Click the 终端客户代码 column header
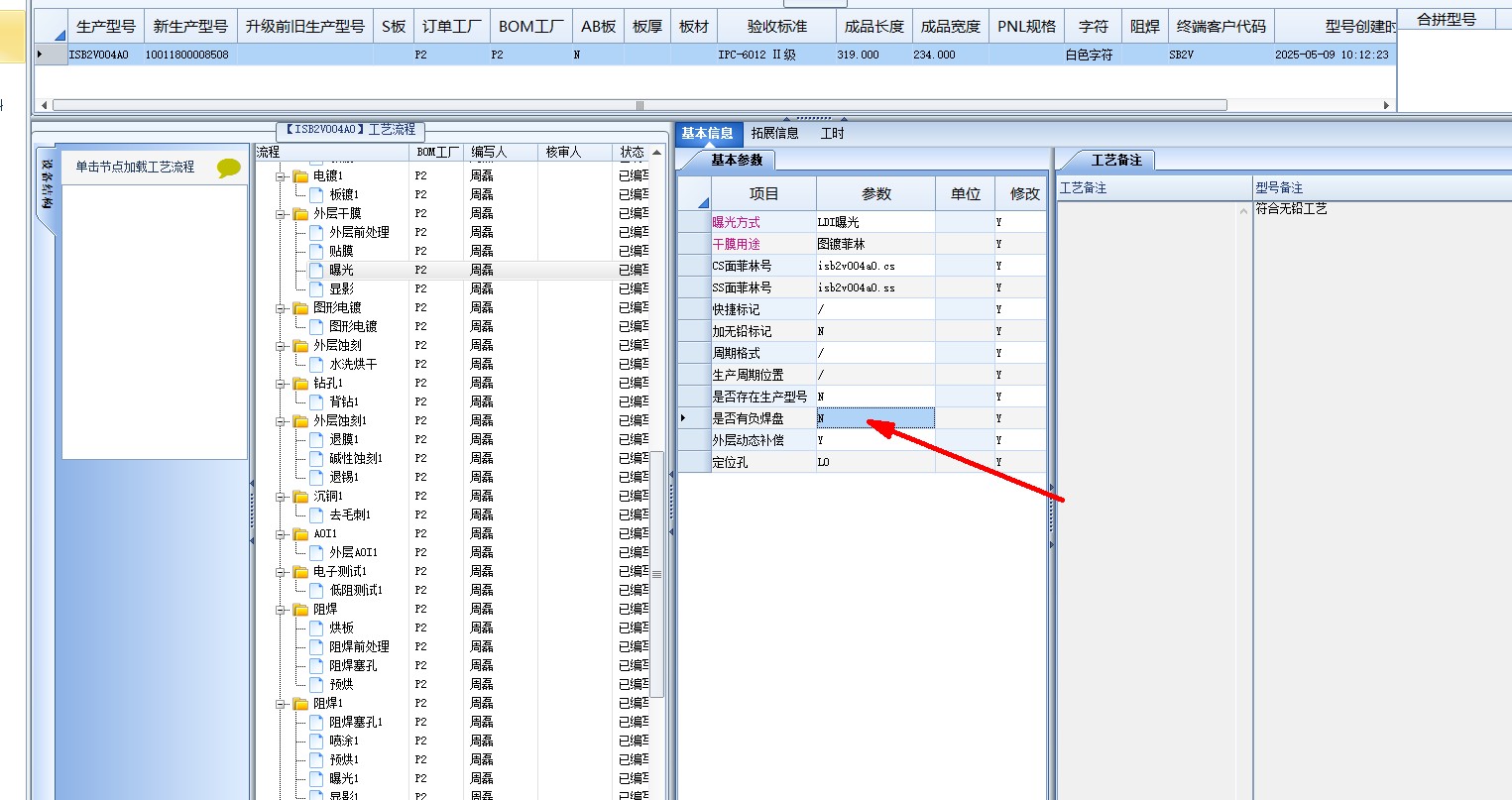The width and height of the screenshot is (1512, 800). (1221, 27)
